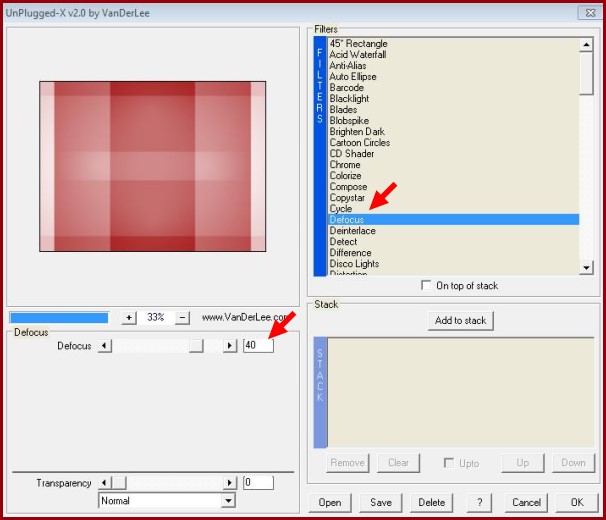Select the Deinterlace filter

(x=351, y=231)
